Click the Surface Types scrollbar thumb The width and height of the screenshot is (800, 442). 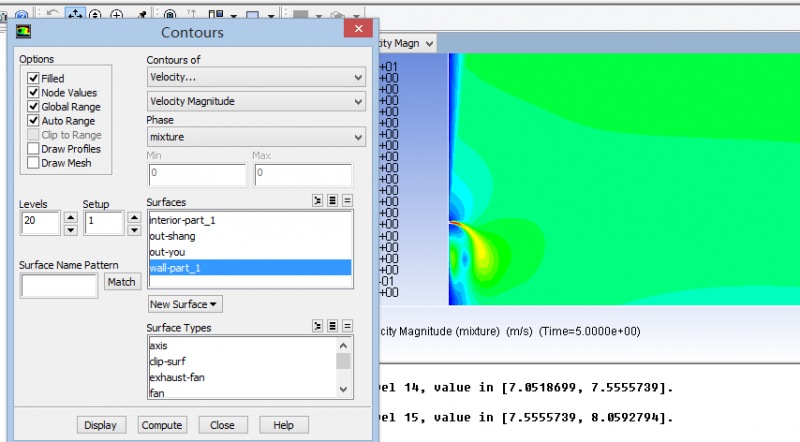343,361
